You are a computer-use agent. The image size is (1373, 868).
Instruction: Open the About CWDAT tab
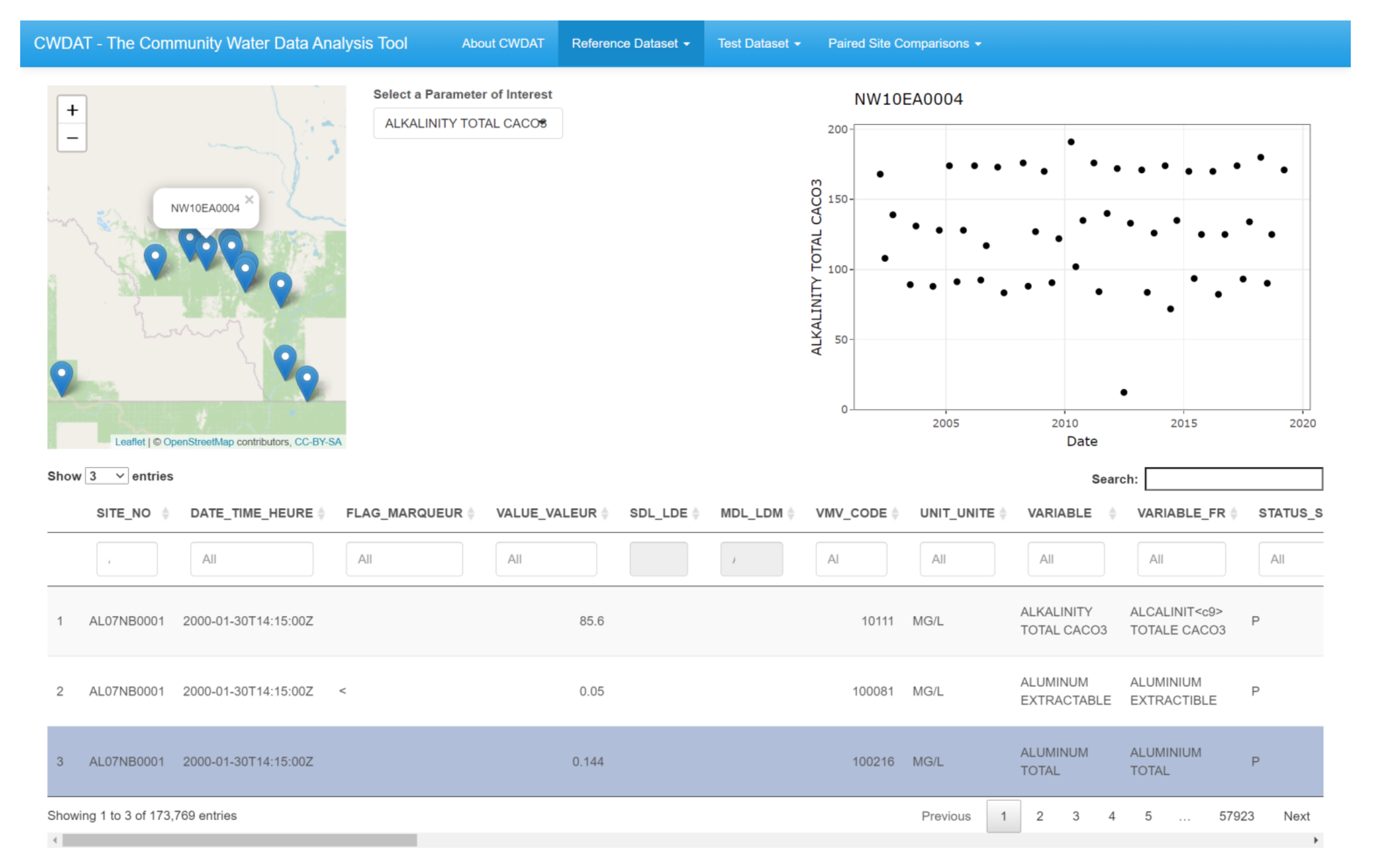[502, 43]
